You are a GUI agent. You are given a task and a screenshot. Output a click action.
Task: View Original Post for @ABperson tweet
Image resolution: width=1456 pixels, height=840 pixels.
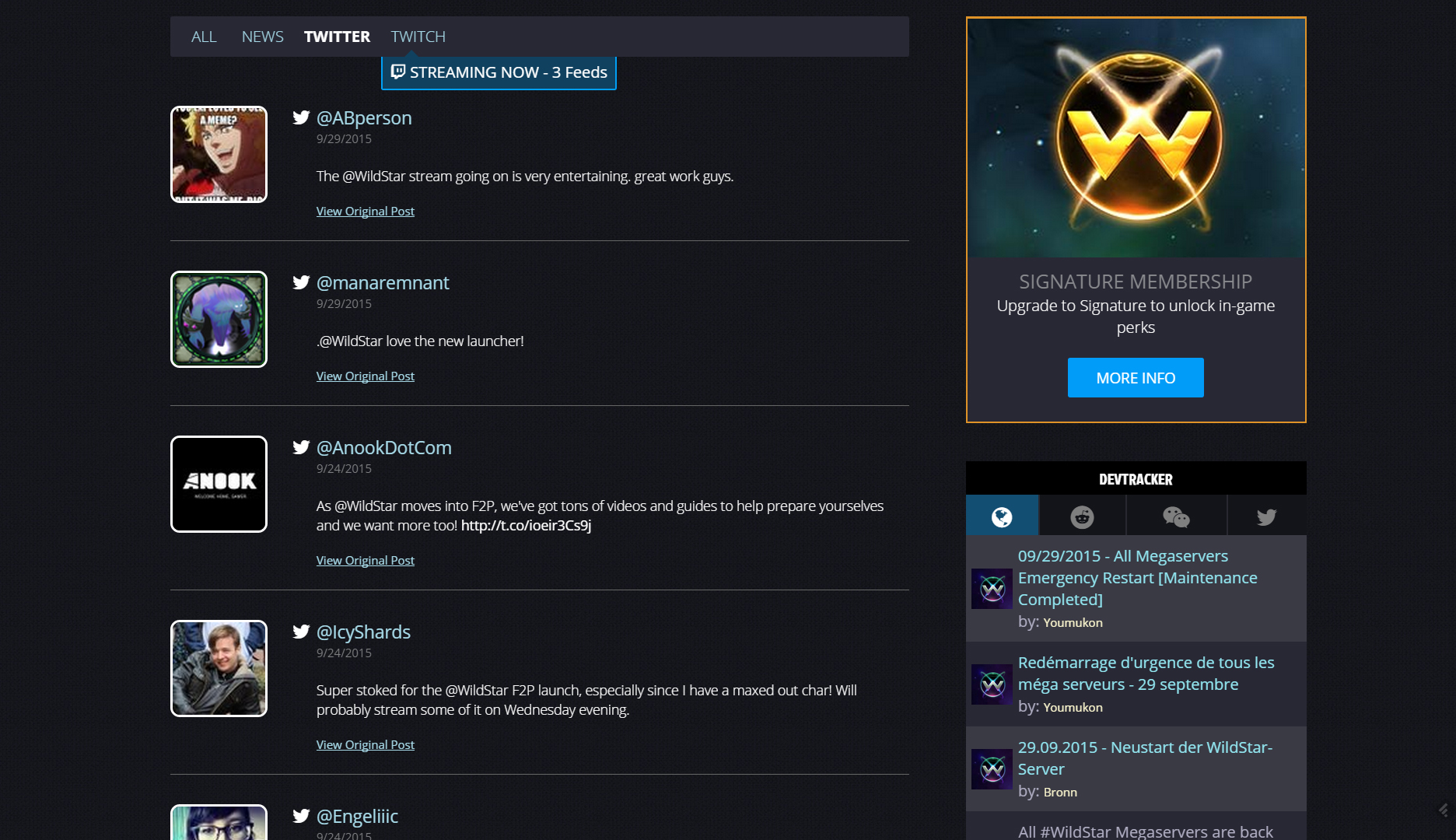(x=366, y=212)
